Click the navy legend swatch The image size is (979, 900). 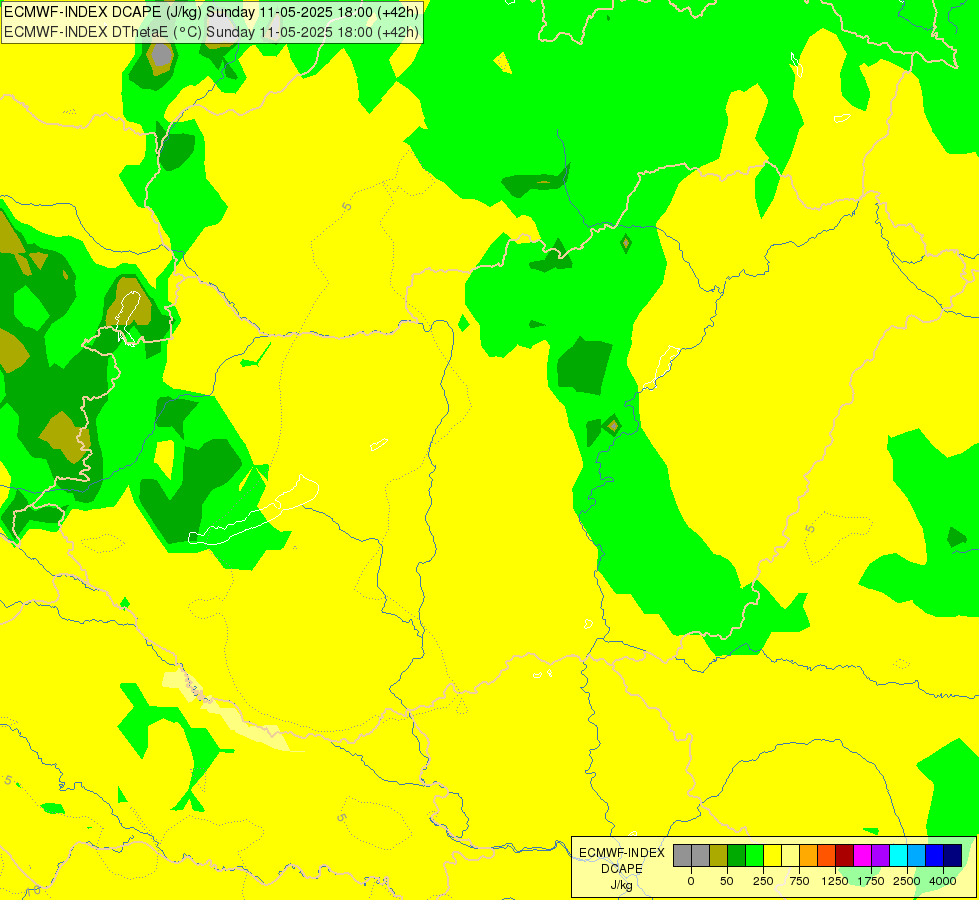tap(953, 855)
